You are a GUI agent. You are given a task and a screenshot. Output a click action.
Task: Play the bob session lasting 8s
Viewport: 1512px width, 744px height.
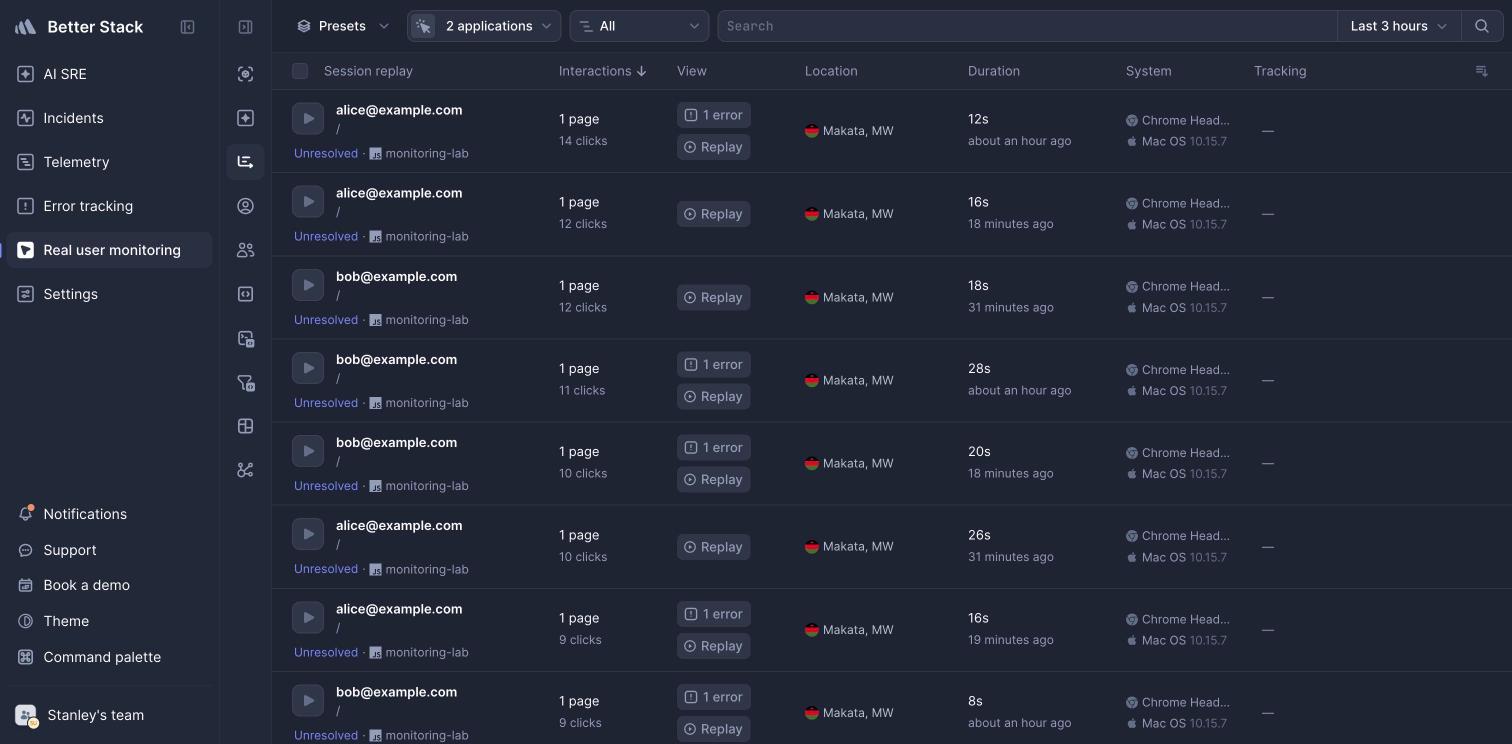pos(308,700)
